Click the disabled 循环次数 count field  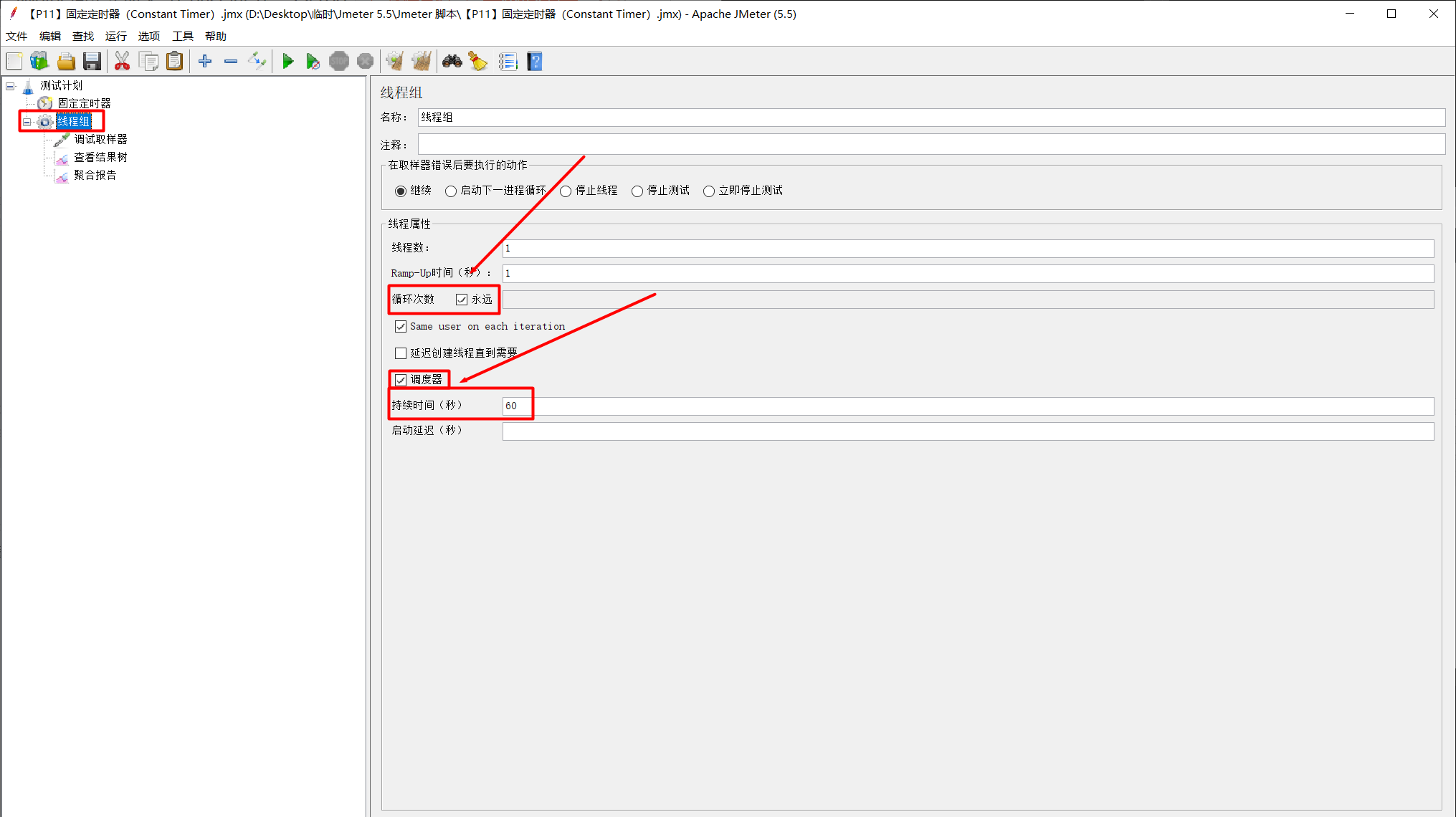click(x=968, y=300)
